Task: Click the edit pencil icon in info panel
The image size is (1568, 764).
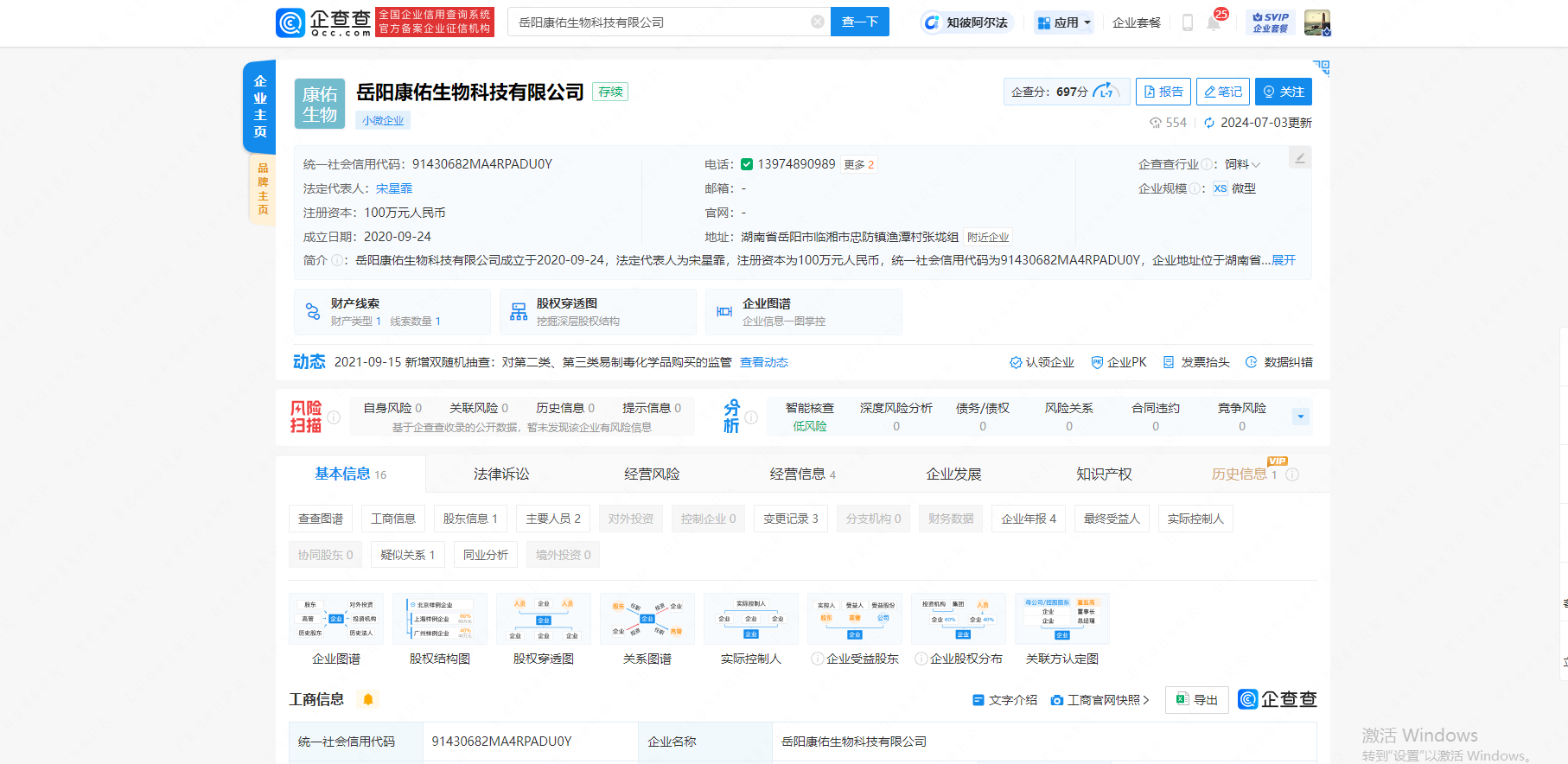Action: click(1299, 158)
